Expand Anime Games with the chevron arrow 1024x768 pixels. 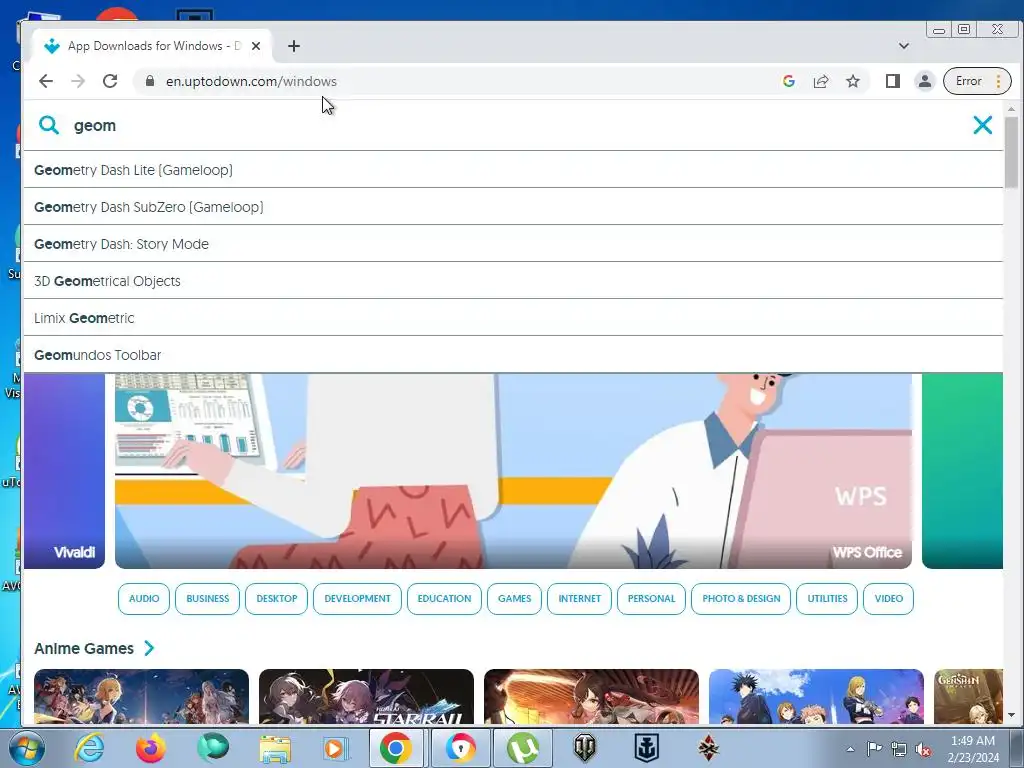click(149, 648)
